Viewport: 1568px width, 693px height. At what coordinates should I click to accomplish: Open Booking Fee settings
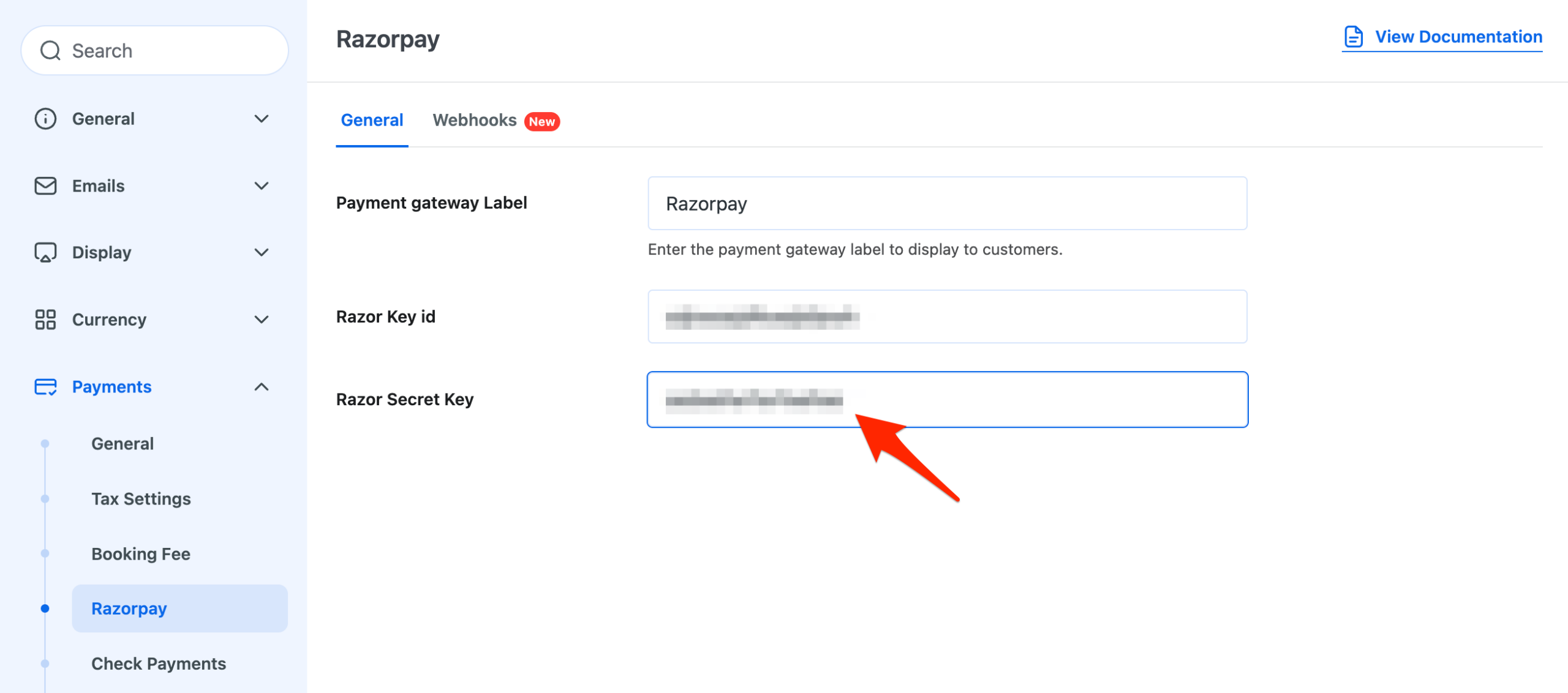pos(141,553)
